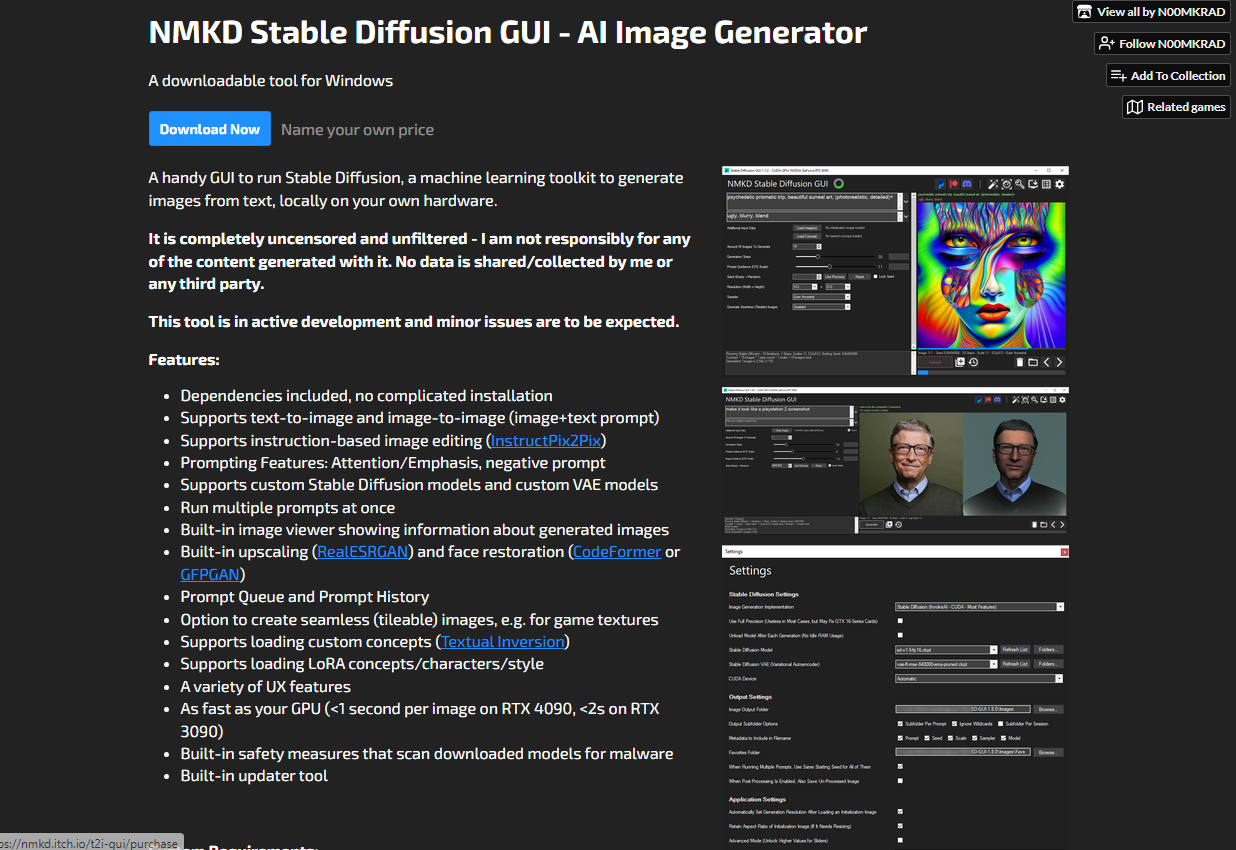Click 'A variety of UX features' line

265,686
